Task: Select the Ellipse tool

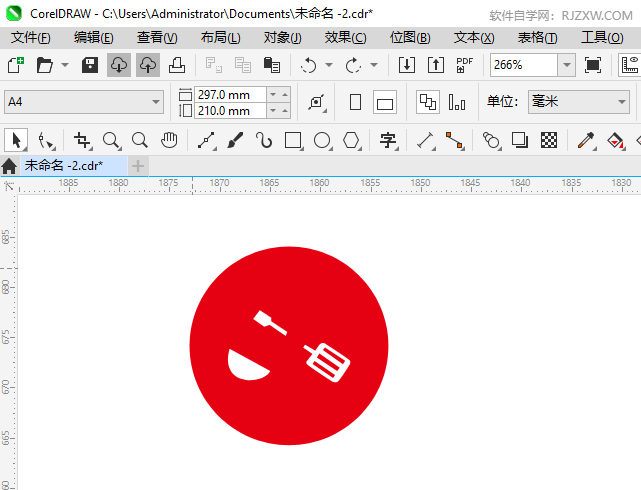Action: [323, 141]
